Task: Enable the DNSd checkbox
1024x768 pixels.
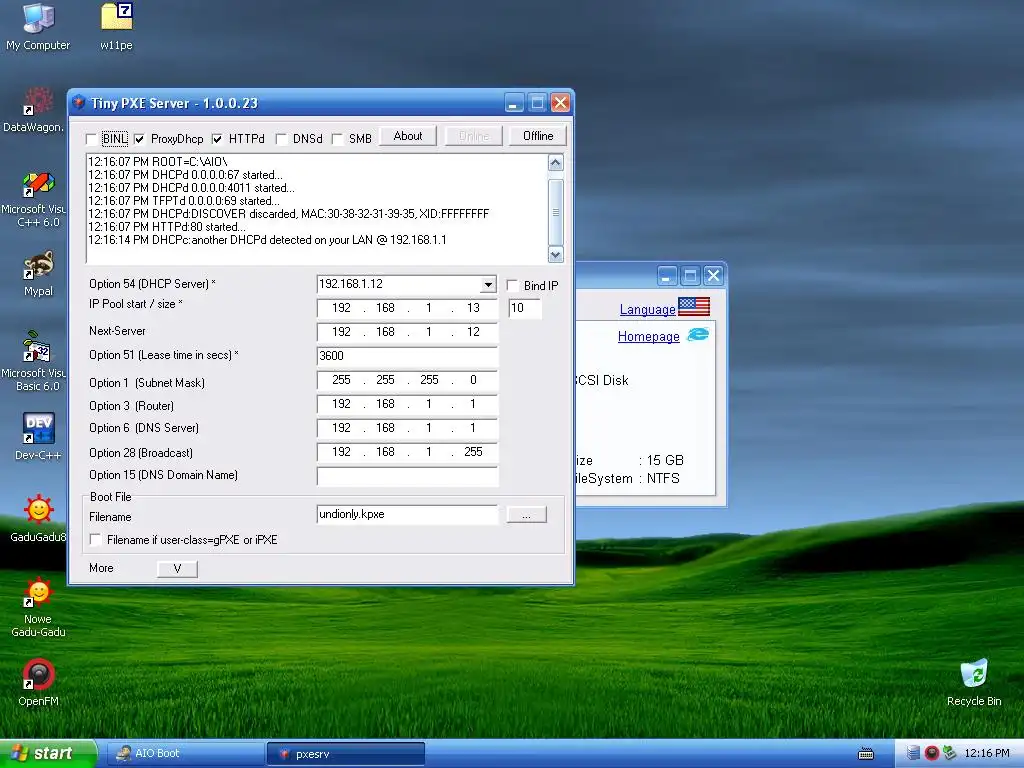Action: pos(281,139)
